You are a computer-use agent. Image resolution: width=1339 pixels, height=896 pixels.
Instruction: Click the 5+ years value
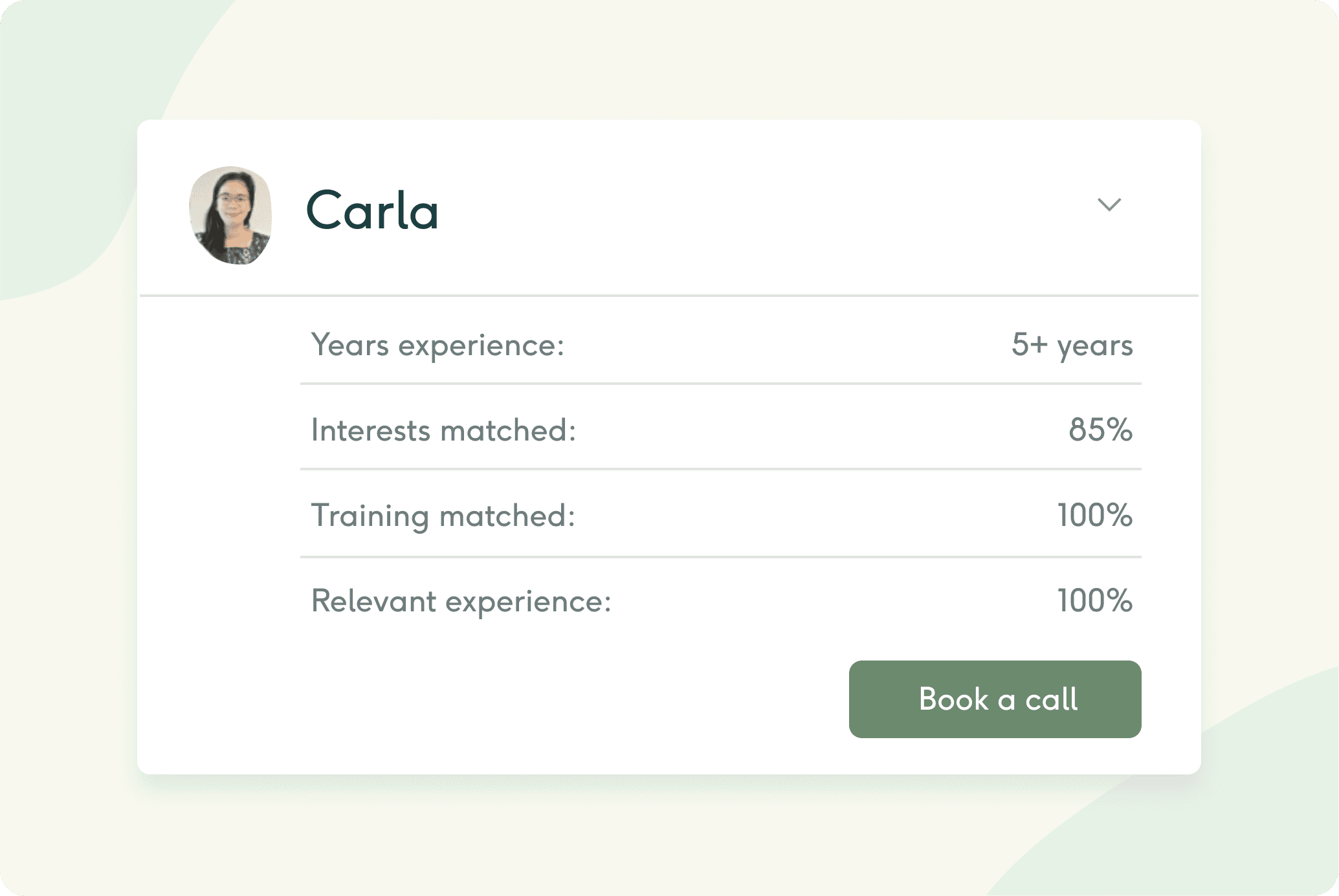click(x=1072, y=345)
